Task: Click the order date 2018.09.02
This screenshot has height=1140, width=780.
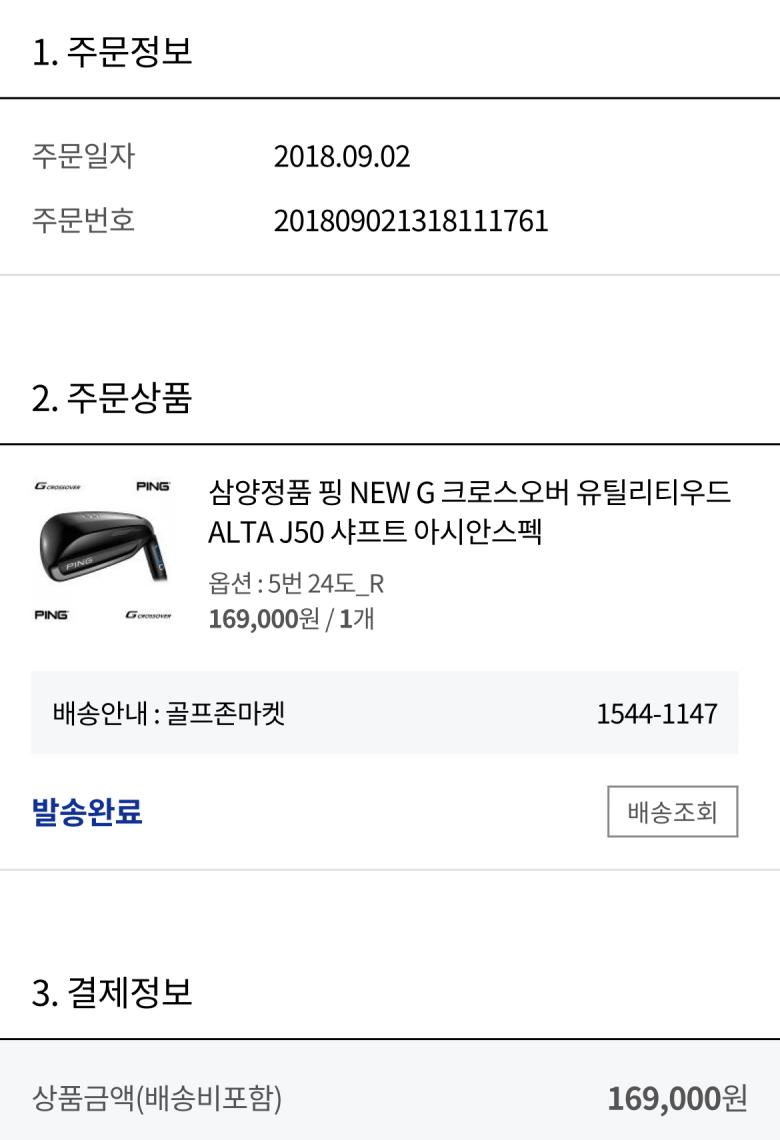Action: point(342,157)
